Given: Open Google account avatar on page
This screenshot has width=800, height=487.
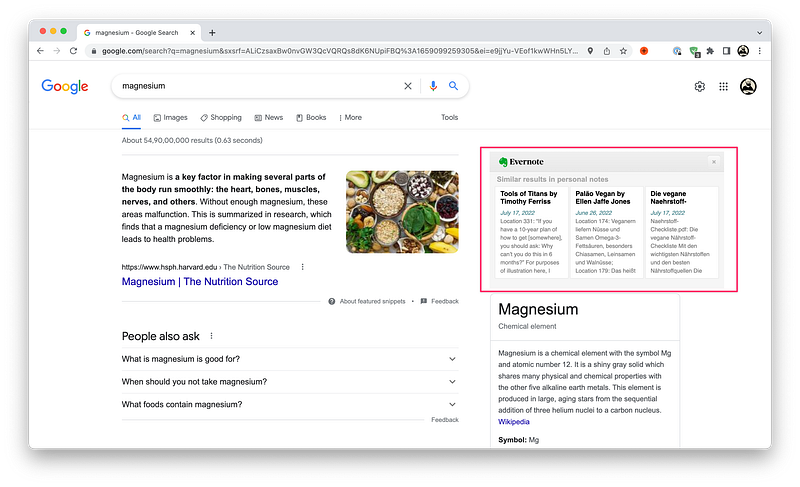Looking at the screenshot, I should (748, 87).
